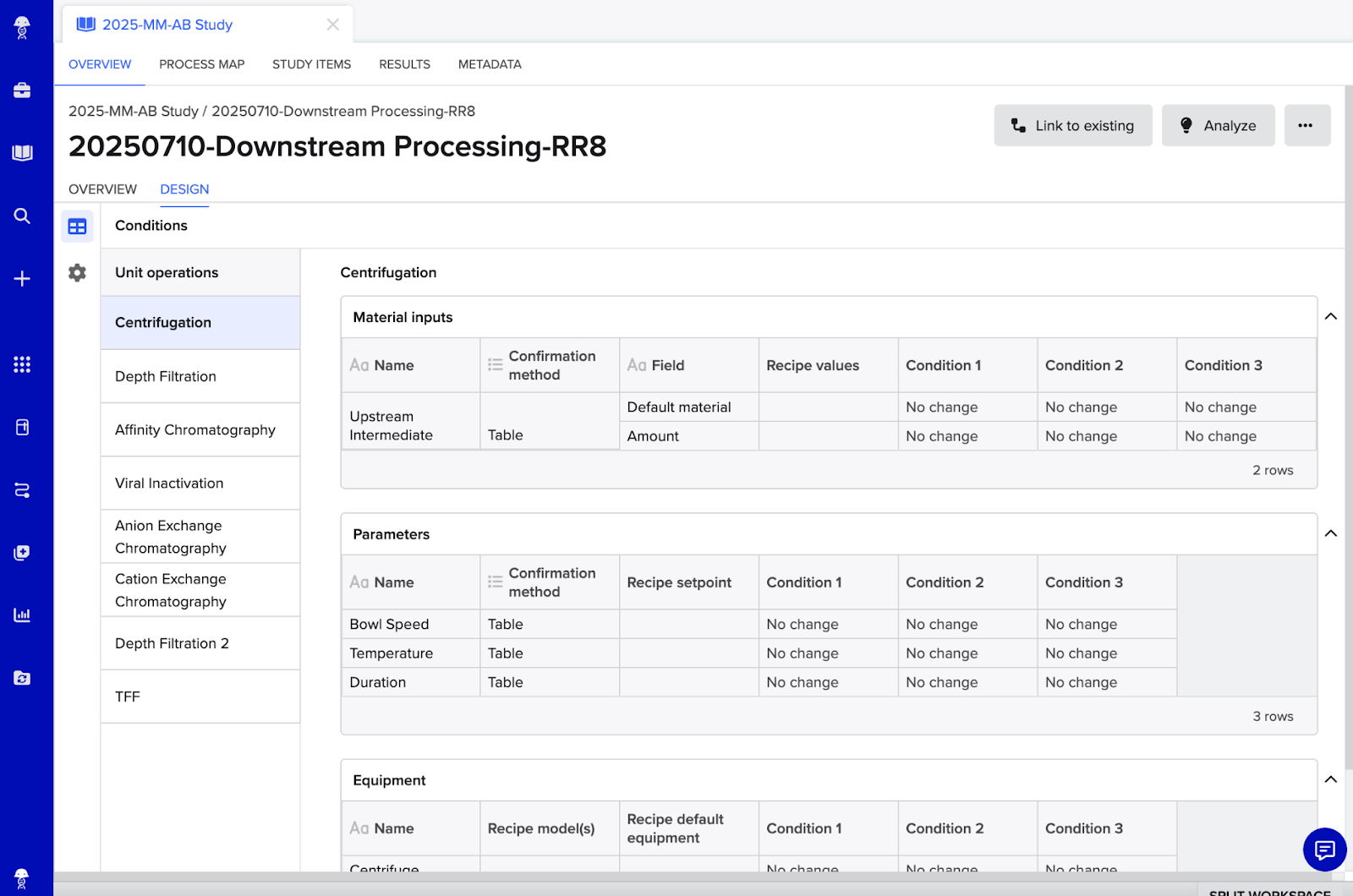Click the three-dot more options button

click(x=1306, y=126)
